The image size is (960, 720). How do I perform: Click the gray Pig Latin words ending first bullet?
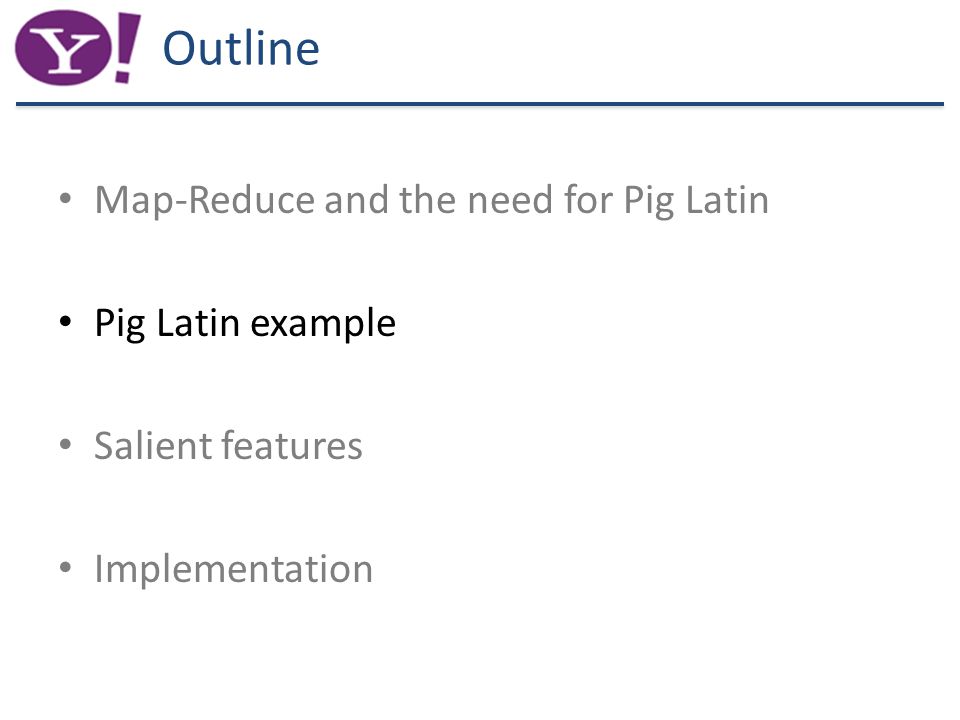pyautogui.click(x=696, y=200)
